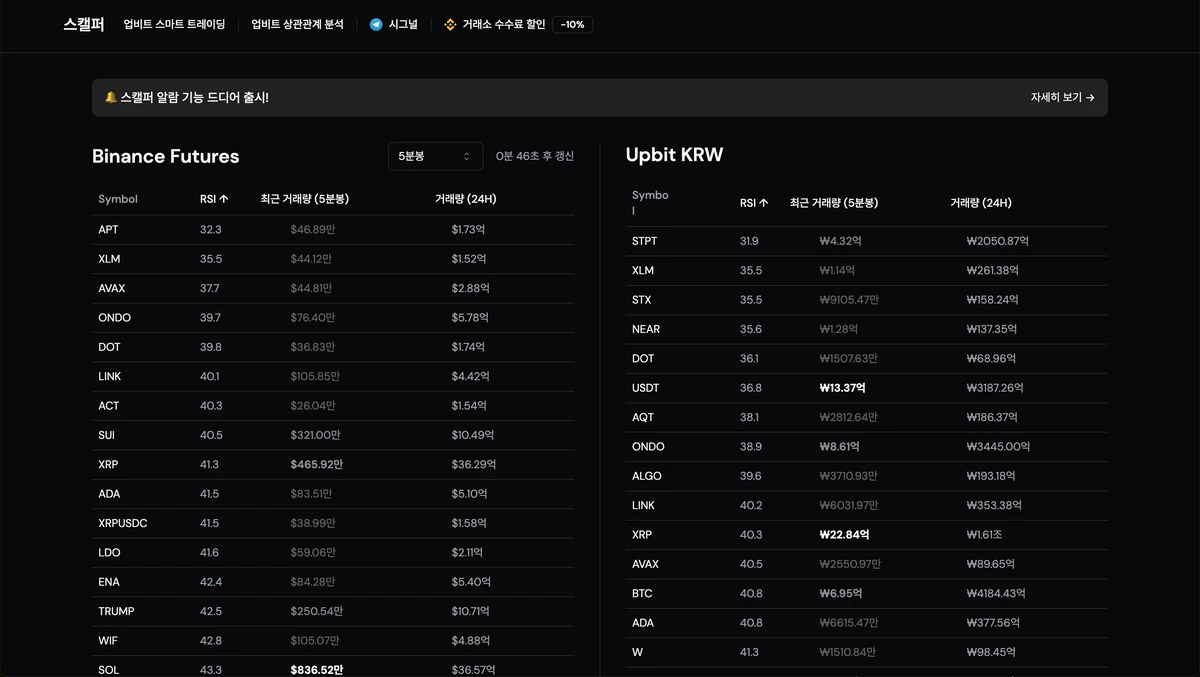Select DOT row in Upbit KRW
1200x677 pixels.
point(867,358)
